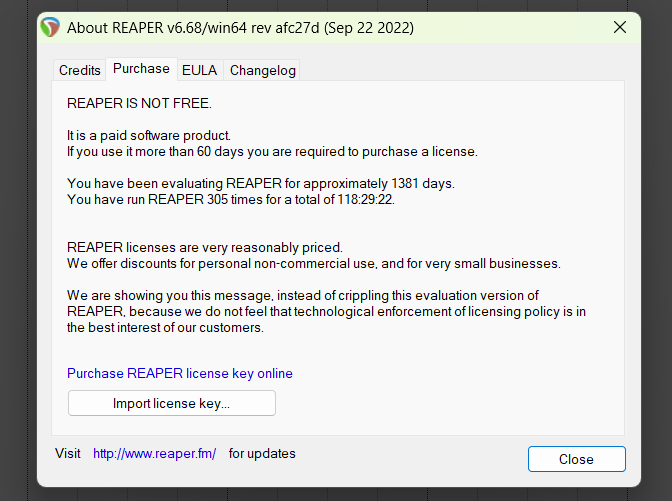
Task: Click the Close button at bottom right
Action: (x=576, y=459)
